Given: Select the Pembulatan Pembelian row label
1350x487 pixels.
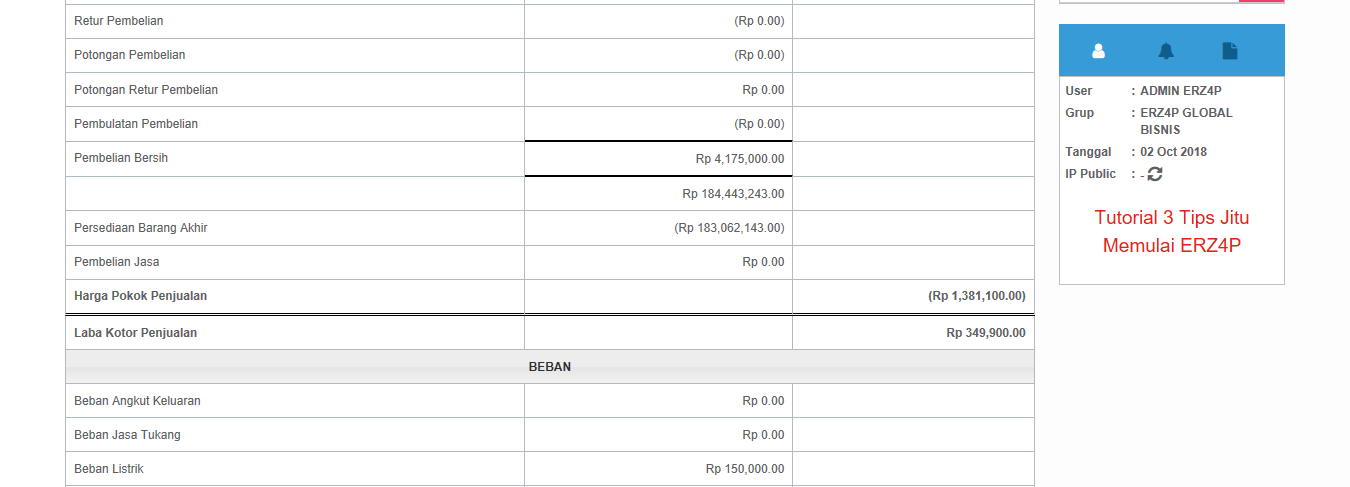Looking at the screenshot, I should click(136, 124).
